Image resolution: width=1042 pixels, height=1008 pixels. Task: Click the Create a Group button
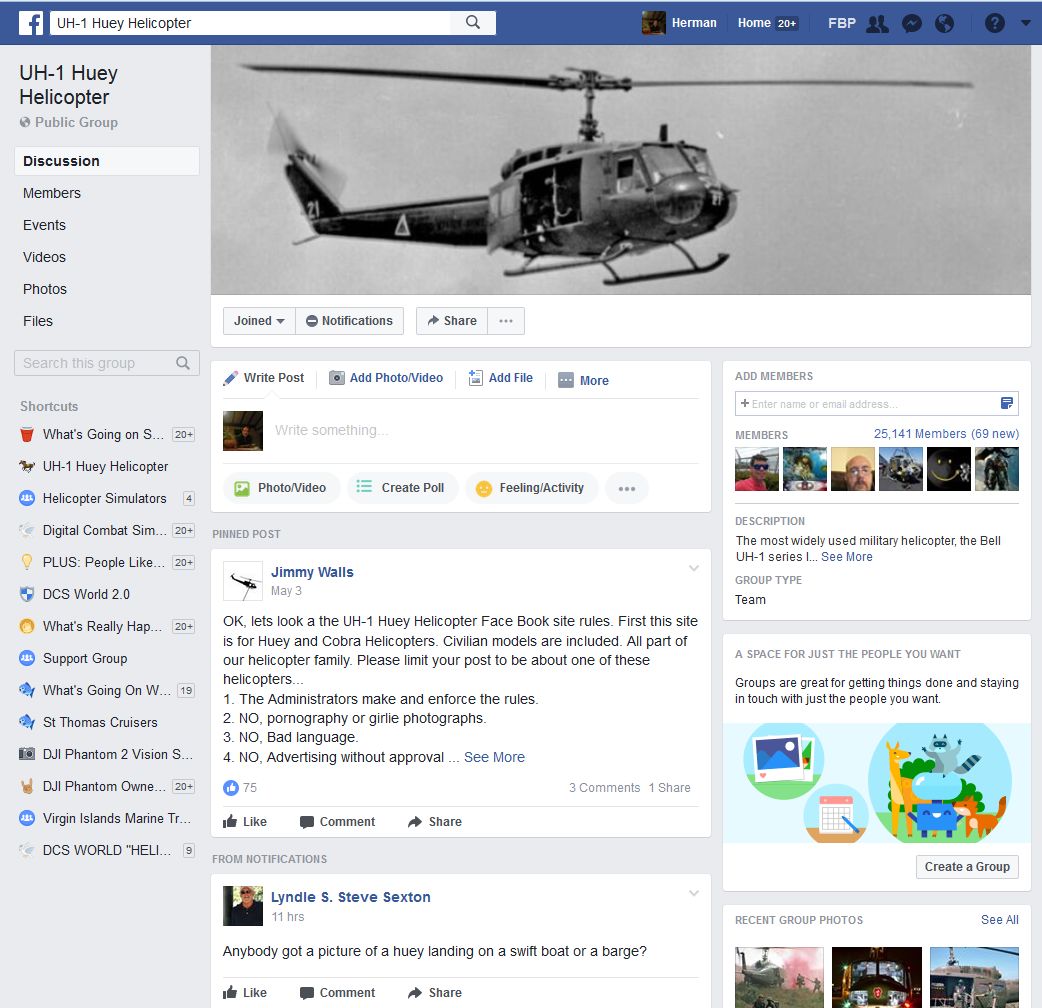click(967, 866)
